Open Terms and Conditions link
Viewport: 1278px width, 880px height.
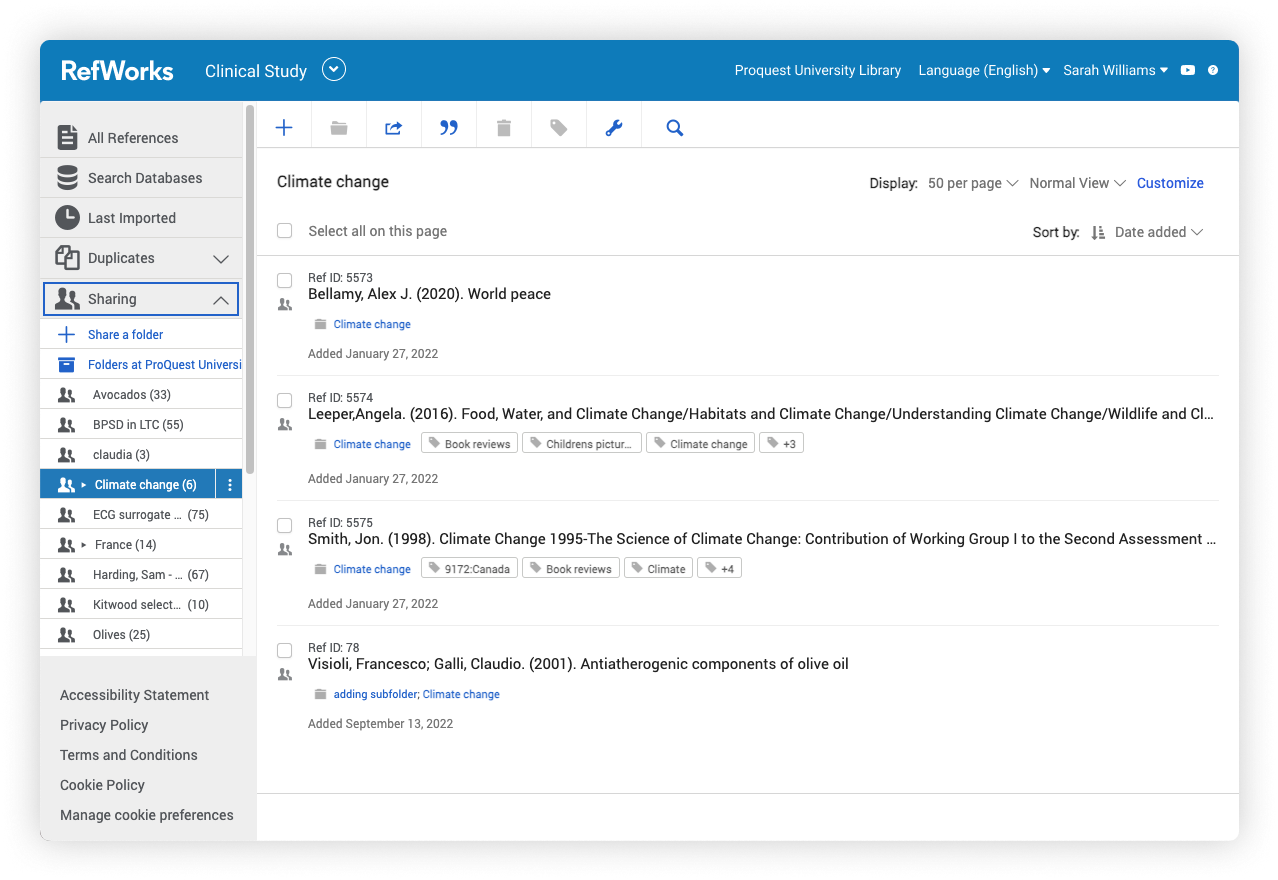[x=129, y=755]
